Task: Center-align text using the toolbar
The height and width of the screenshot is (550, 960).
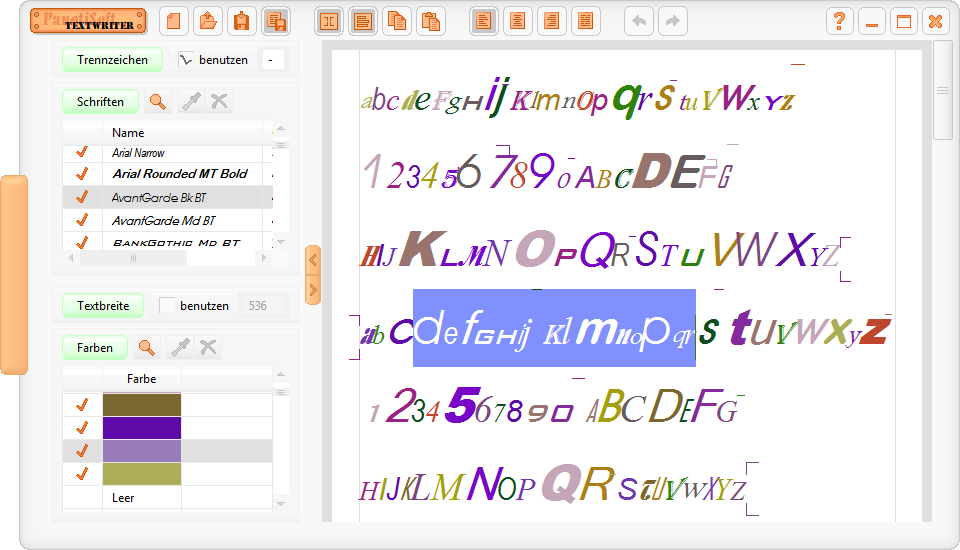Action: [517, 21]
